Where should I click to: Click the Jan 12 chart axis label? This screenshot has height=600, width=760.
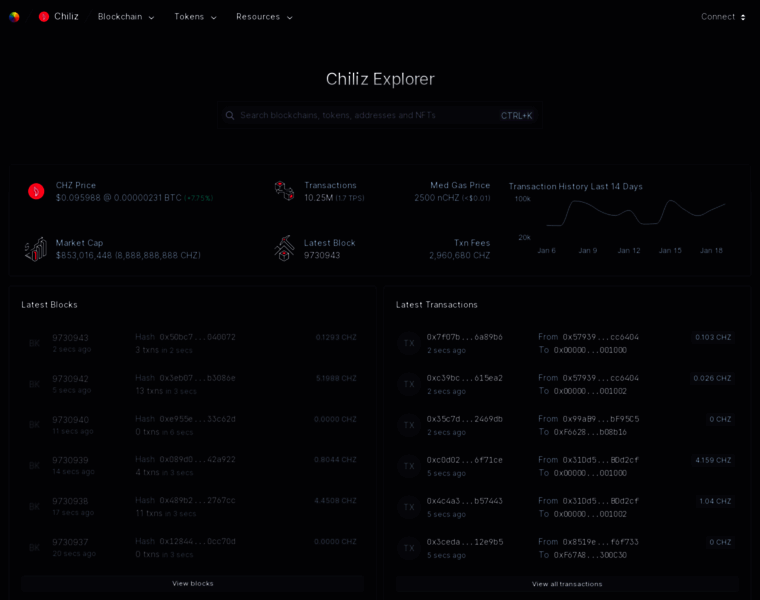(629, 251)
